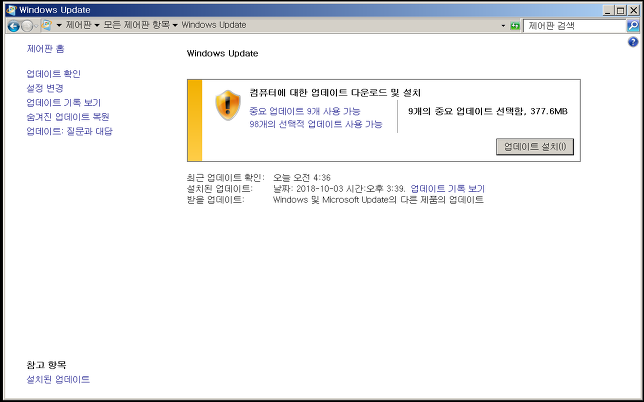The width and height of the screenshot is (644, 402).
Task: Click the 컴퓨터에 대한 업데이트 다운로드 및 설치 heading
Action: point(335,93)
